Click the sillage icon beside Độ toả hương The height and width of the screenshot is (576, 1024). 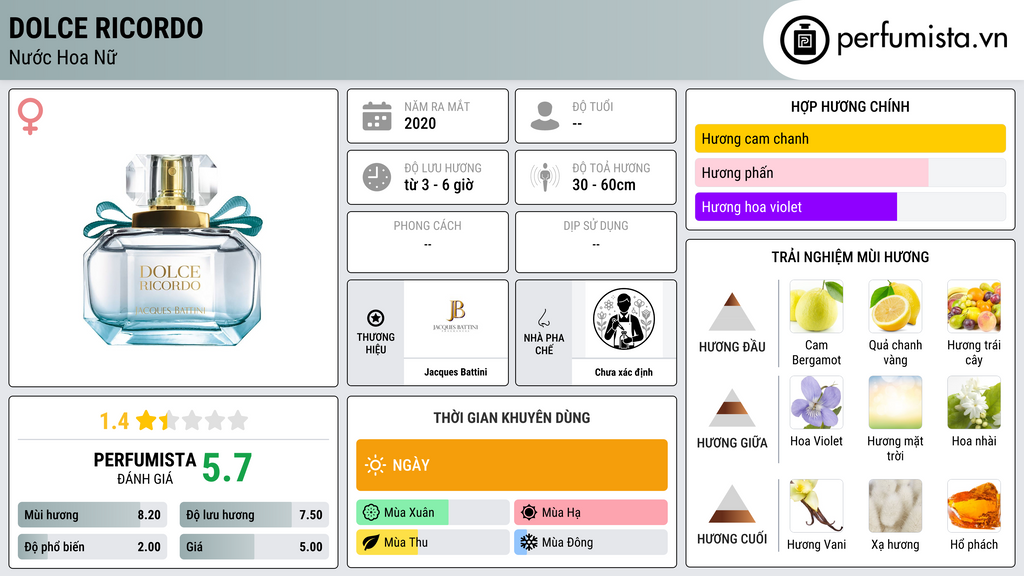tap(545, 177)
